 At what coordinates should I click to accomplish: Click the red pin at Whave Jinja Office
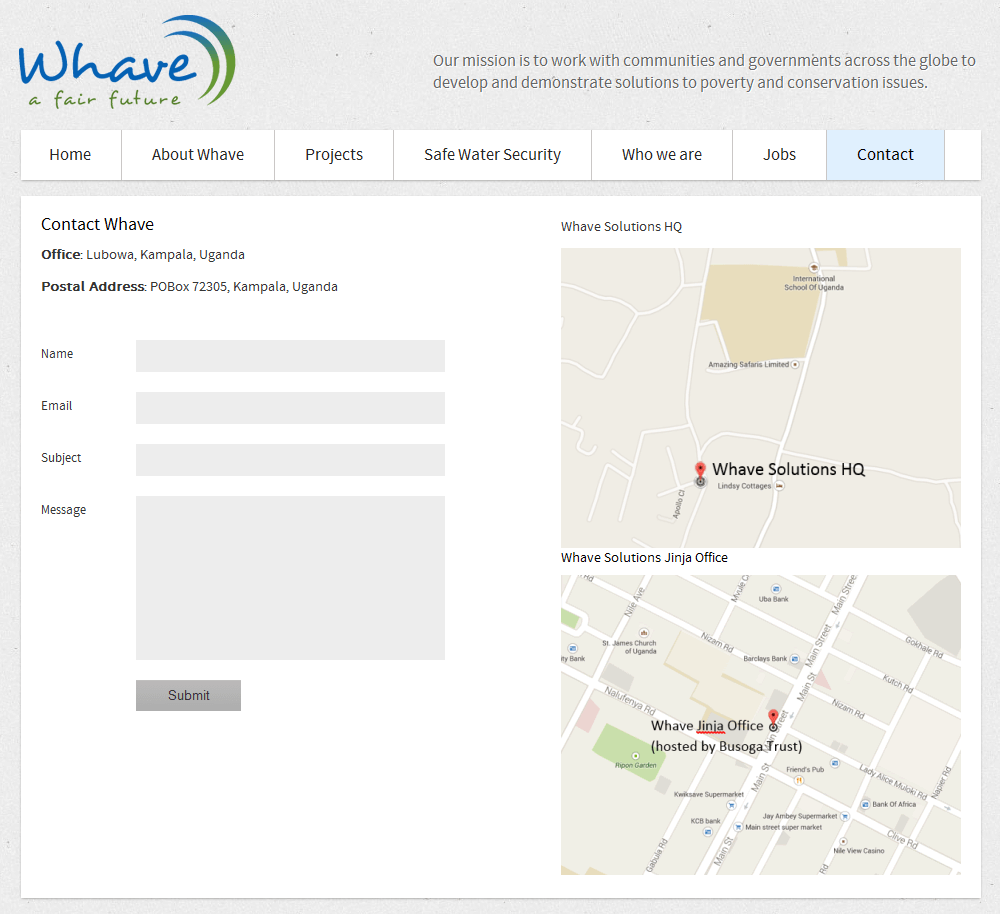tap(773, 717)
